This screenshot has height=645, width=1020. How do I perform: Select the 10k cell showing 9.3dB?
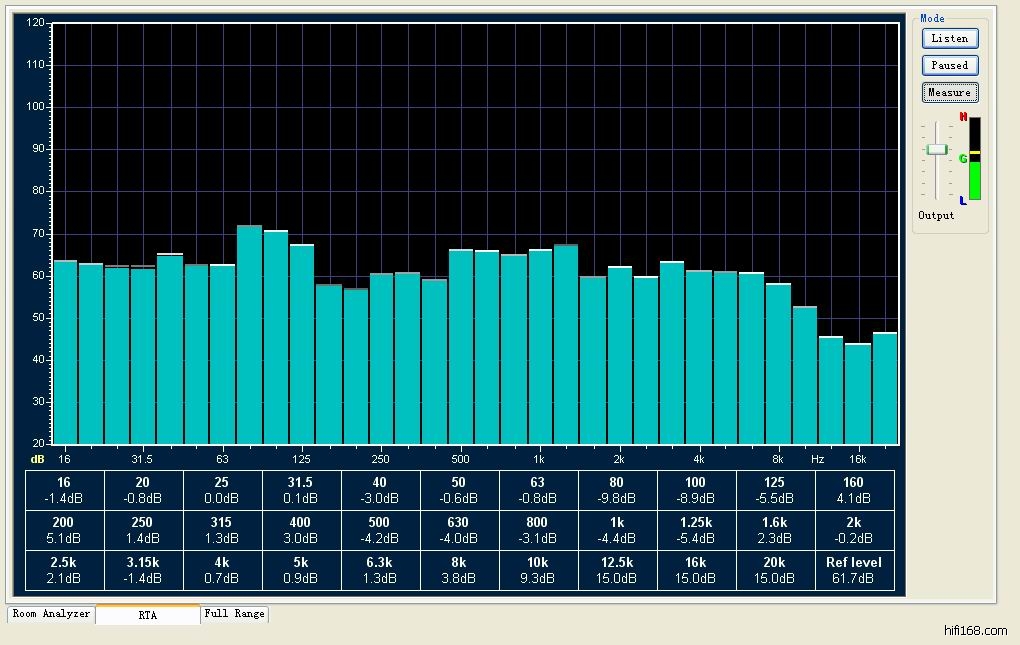click(x=538, y=570)
